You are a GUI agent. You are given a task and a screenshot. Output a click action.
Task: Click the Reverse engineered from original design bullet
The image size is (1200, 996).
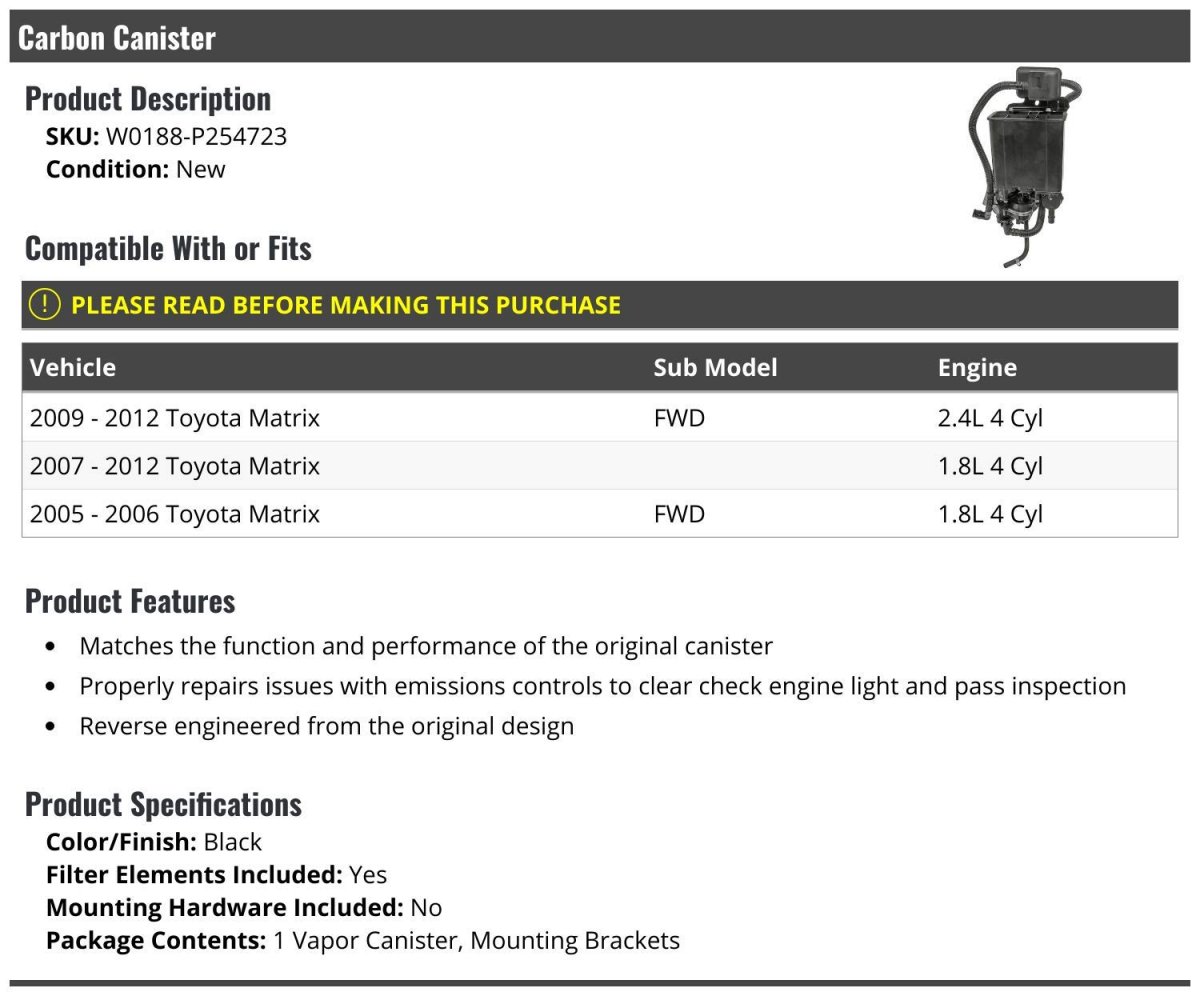tap(326, 726)
